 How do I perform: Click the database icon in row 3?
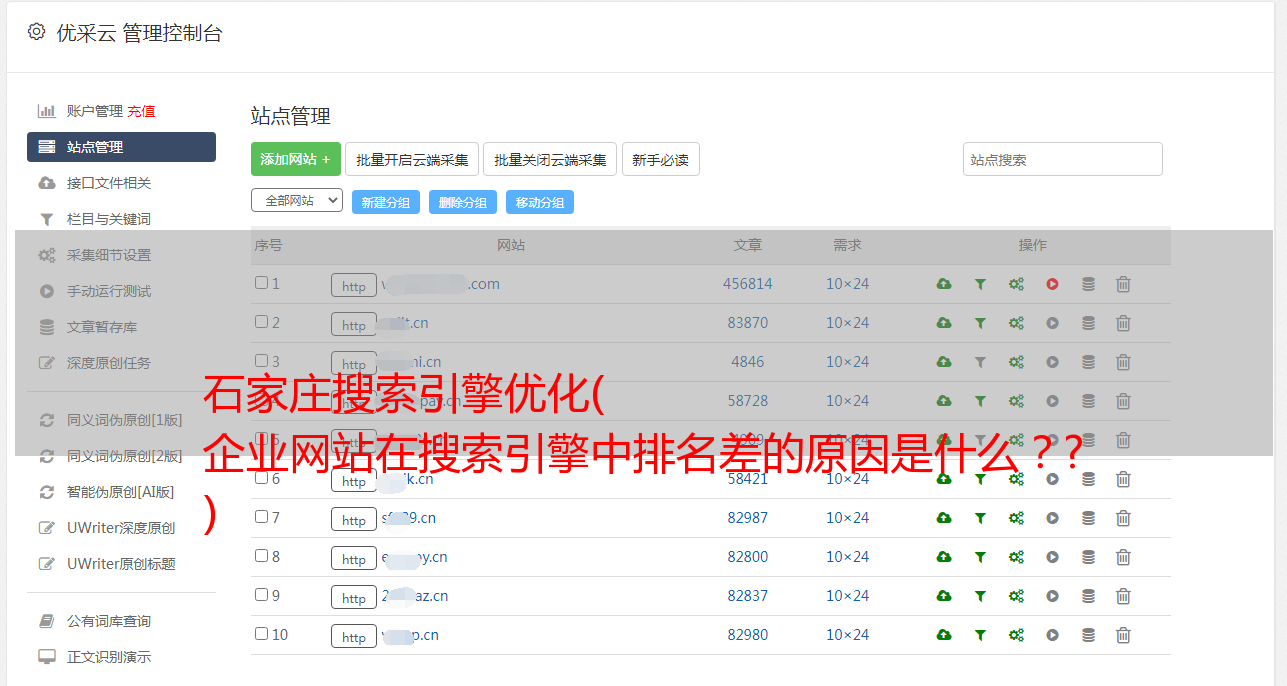[1088, 362]
